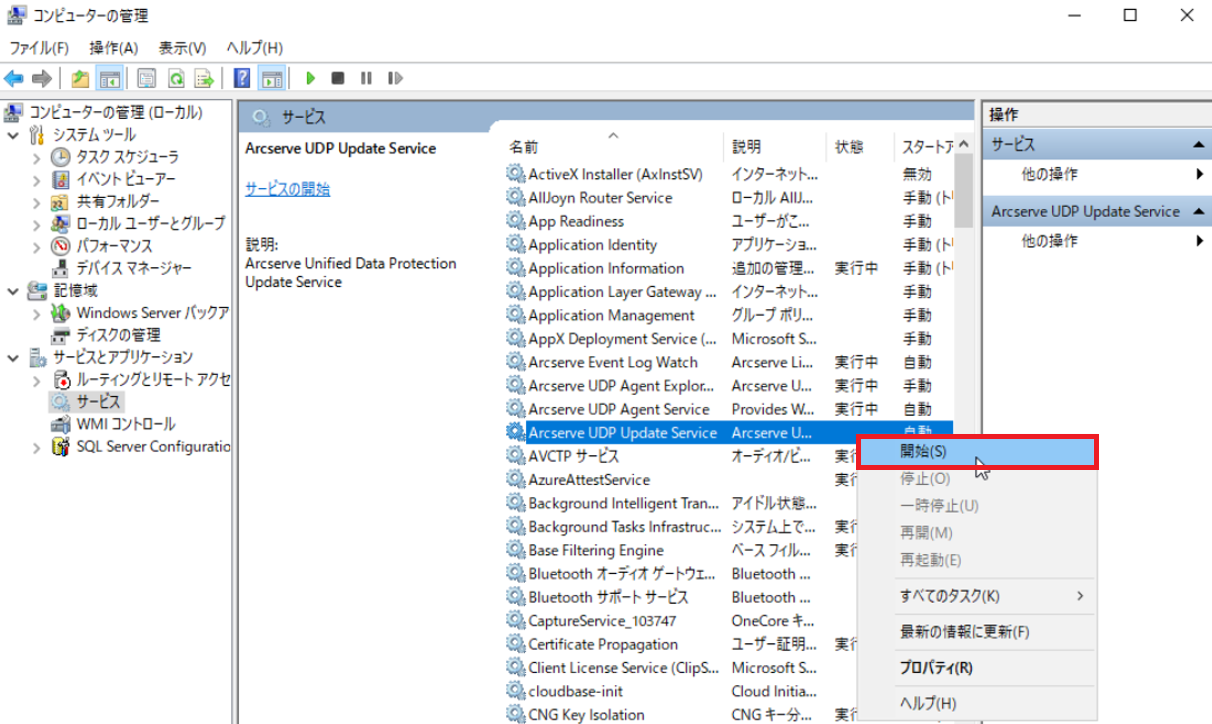Open the Help question mark toolbar icon

click(241, 78)
